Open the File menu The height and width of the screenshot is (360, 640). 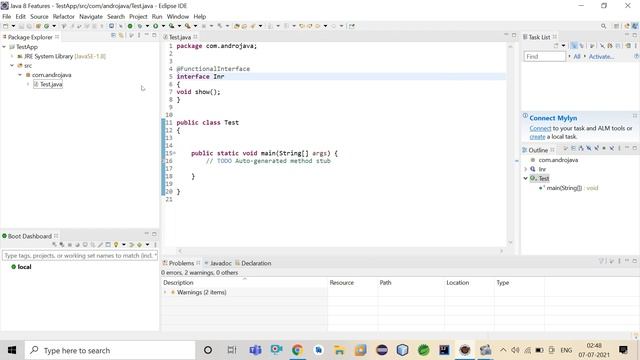(x=7, y=16)
